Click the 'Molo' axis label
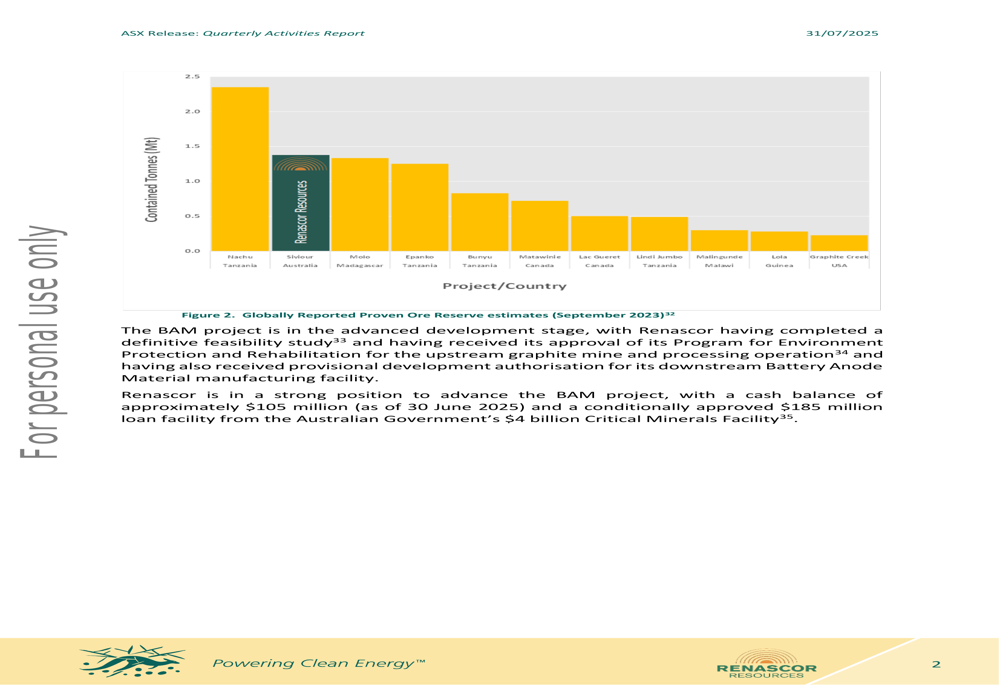1000x685 pixels. (x=360, y=257)
